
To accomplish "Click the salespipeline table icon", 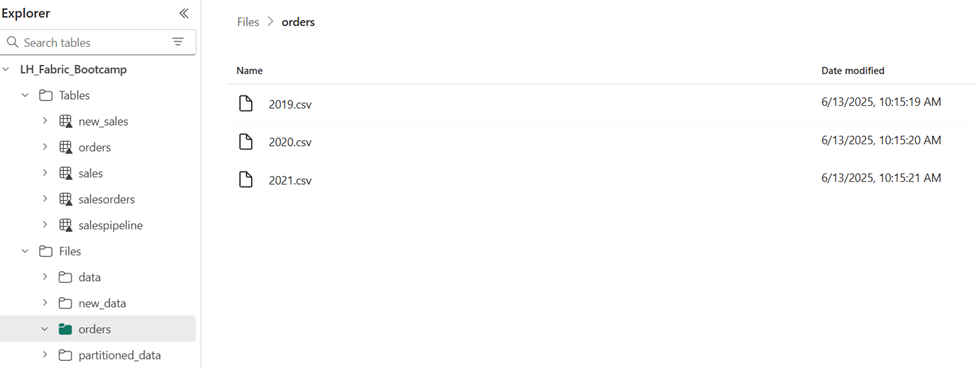I will [x=65, y=225].
